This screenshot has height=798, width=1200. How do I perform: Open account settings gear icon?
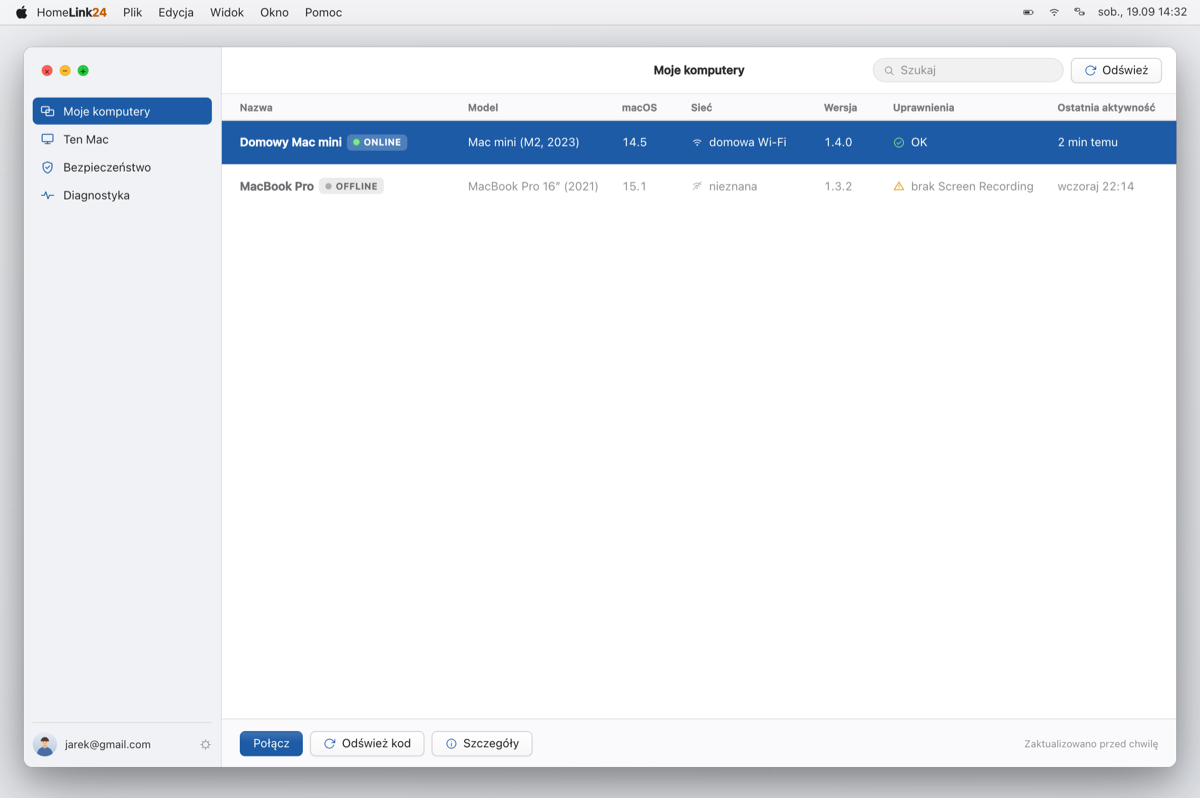[x=205, y=744]
